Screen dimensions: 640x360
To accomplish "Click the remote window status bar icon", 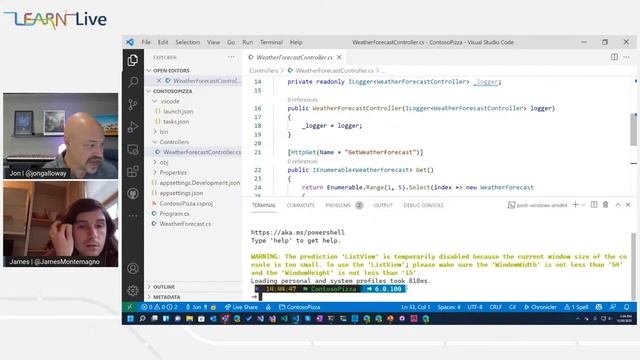I will click(130, 307).
